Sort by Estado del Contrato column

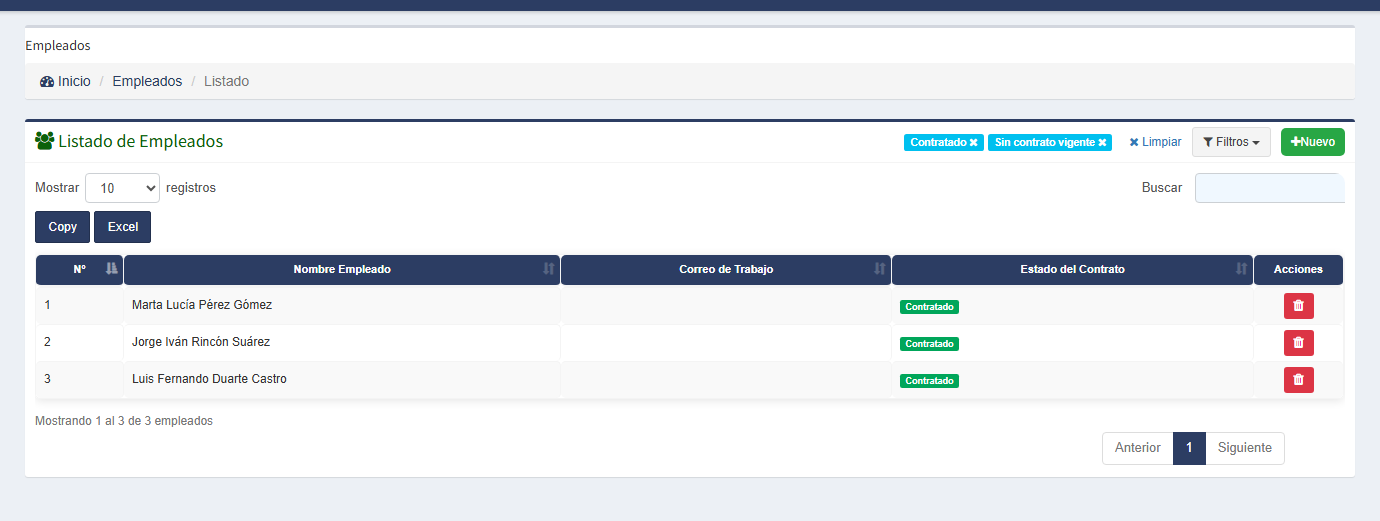click(x=1072, y=270)
